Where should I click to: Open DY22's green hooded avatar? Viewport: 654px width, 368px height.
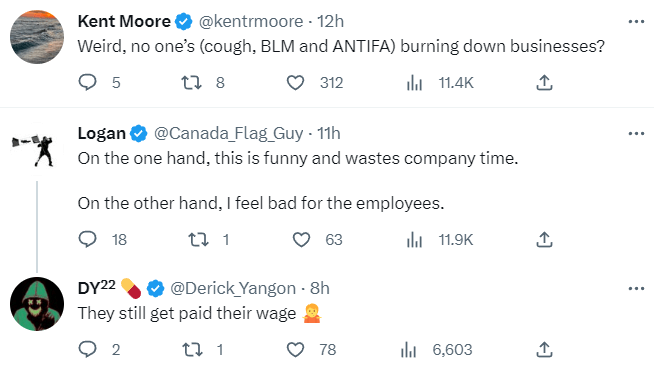tap(37, 304)
